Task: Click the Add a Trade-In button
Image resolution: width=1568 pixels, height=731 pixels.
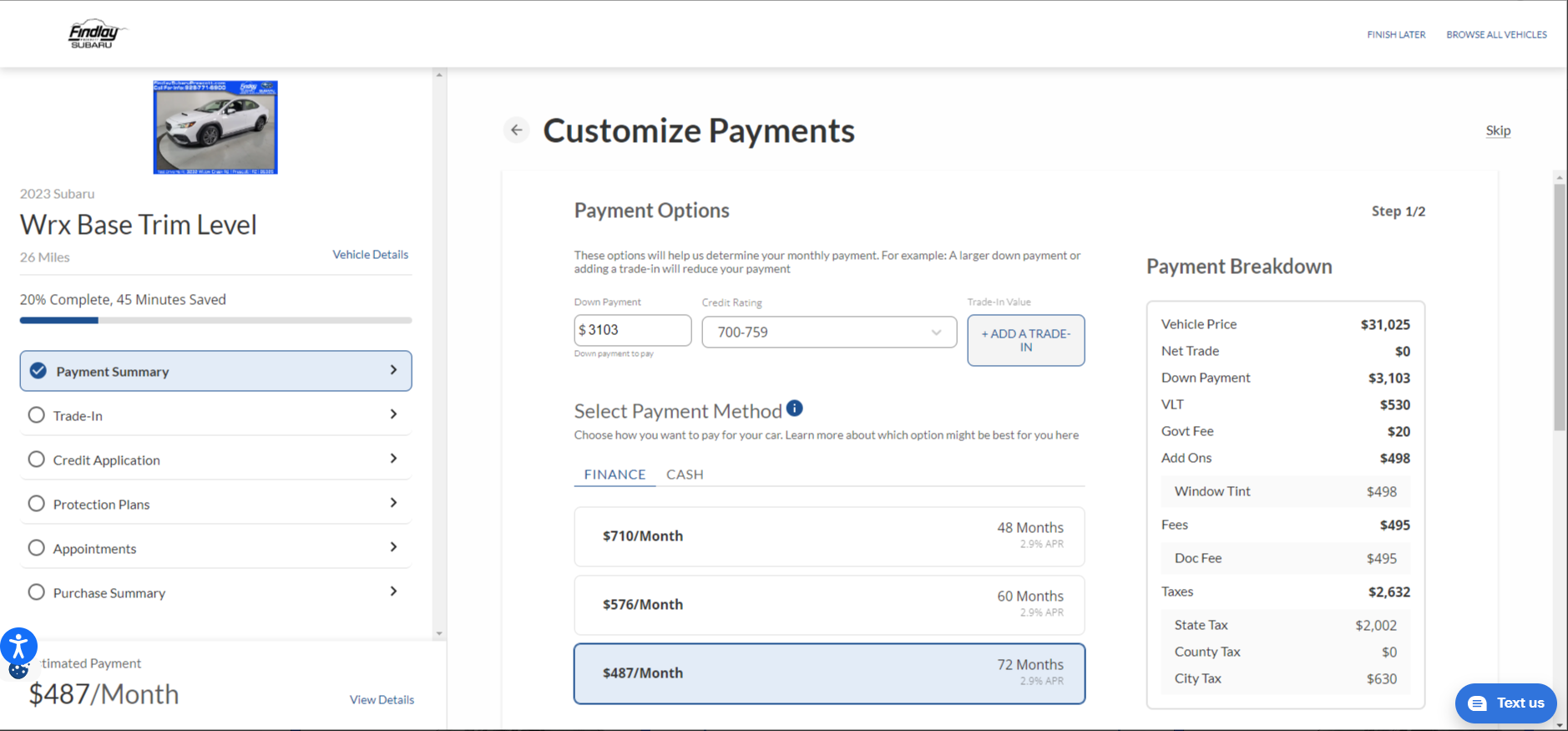Action: [1025, 340]
